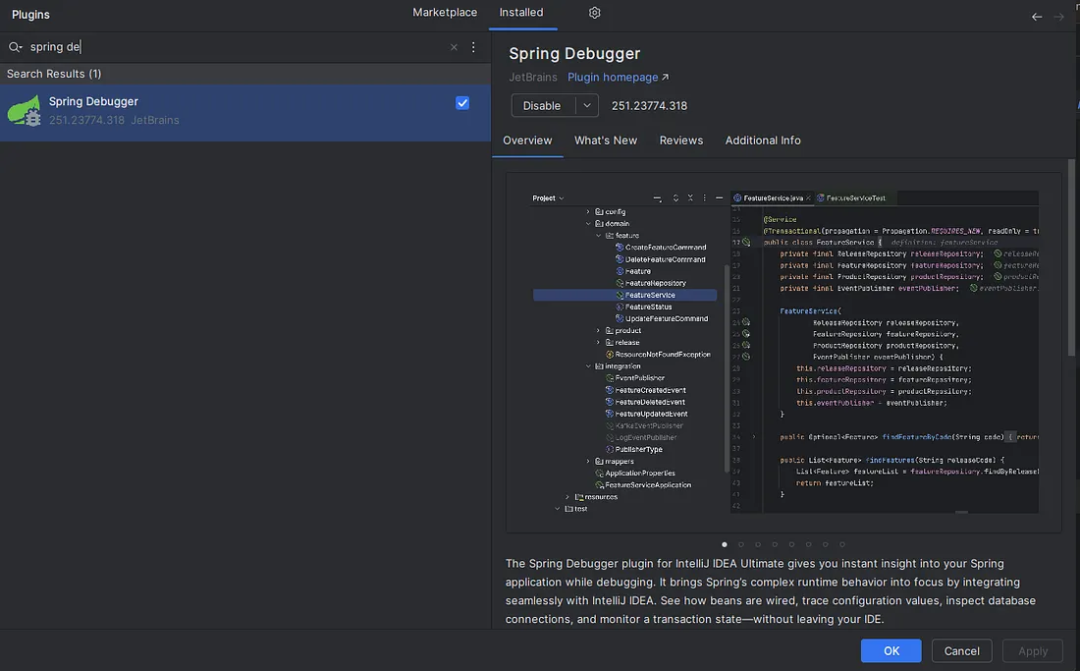Clear the plugin search text
Screen dimensions: 1080x671
[x=453, y=47]
